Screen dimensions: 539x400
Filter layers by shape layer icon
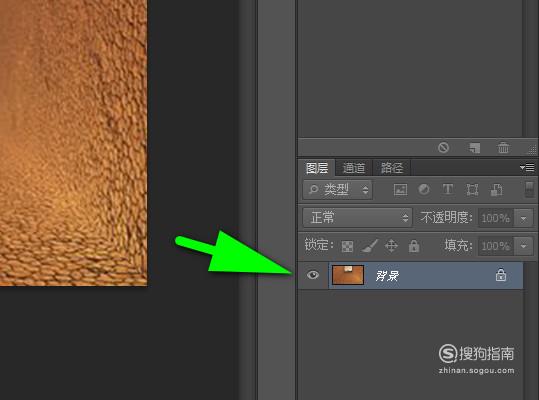[x=472, y=190]
